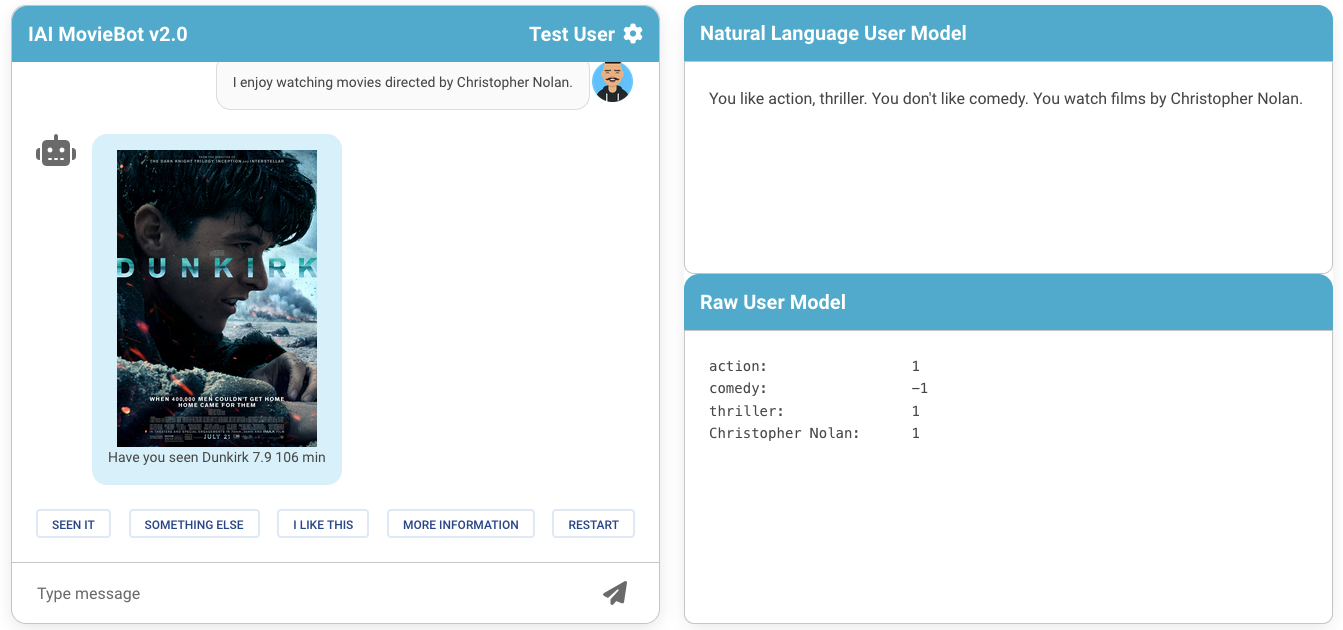Open settings via the gear icon
1343x630 pixels.
pyautogui.click(x=633, y=34)
